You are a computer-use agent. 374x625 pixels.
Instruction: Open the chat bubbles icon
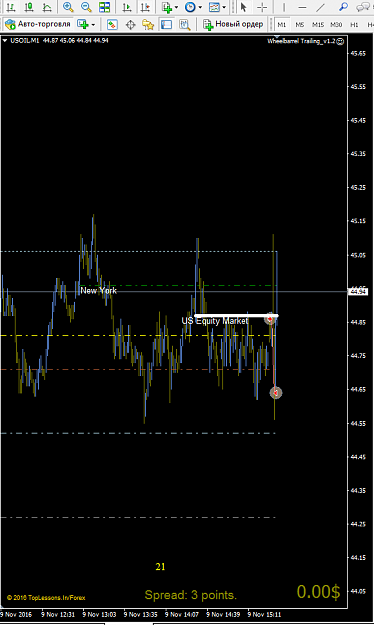pyautogui.click(x=362, y=7)
